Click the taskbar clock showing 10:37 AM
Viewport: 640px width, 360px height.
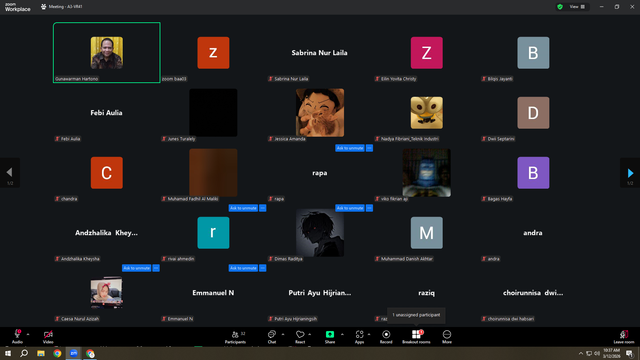pyautogui.click(x=611, y=353)
